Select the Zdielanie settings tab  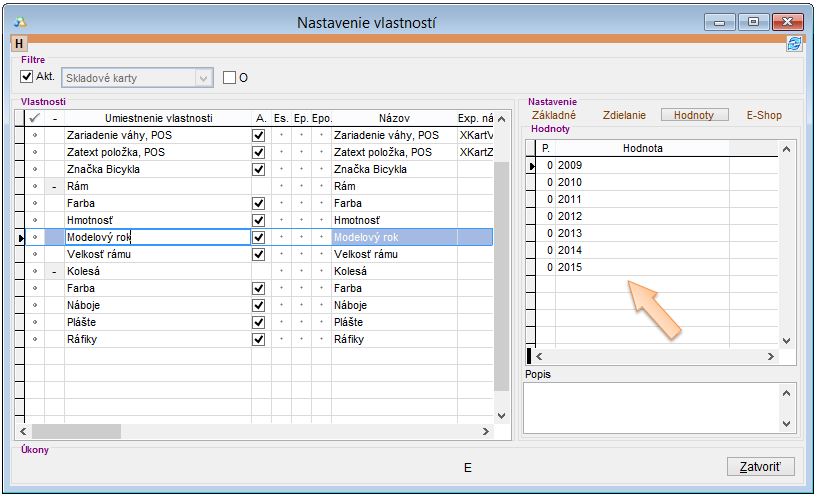point(626,115)
